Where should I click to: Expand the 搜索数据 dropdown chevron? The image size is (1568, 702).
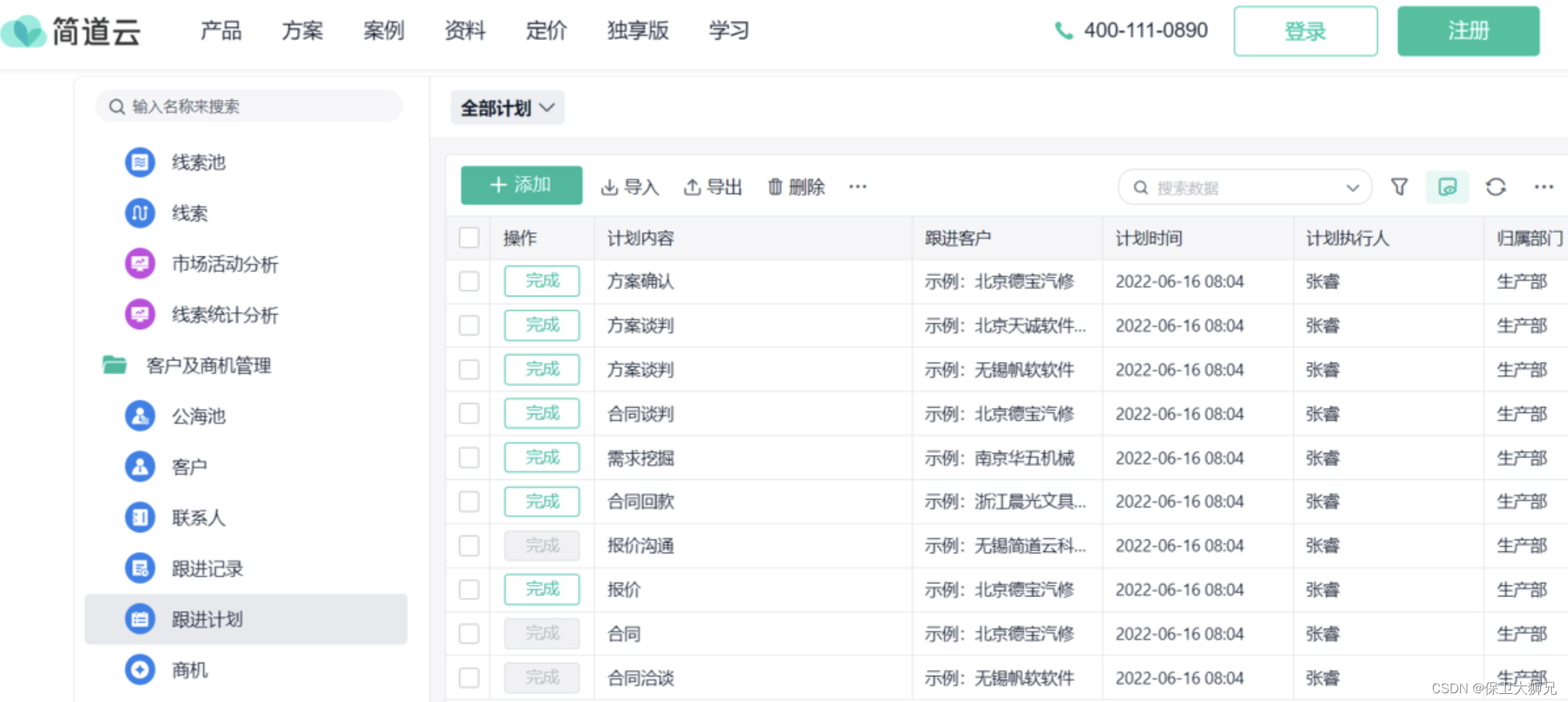pyautogui.click(x=1352, y=188)
